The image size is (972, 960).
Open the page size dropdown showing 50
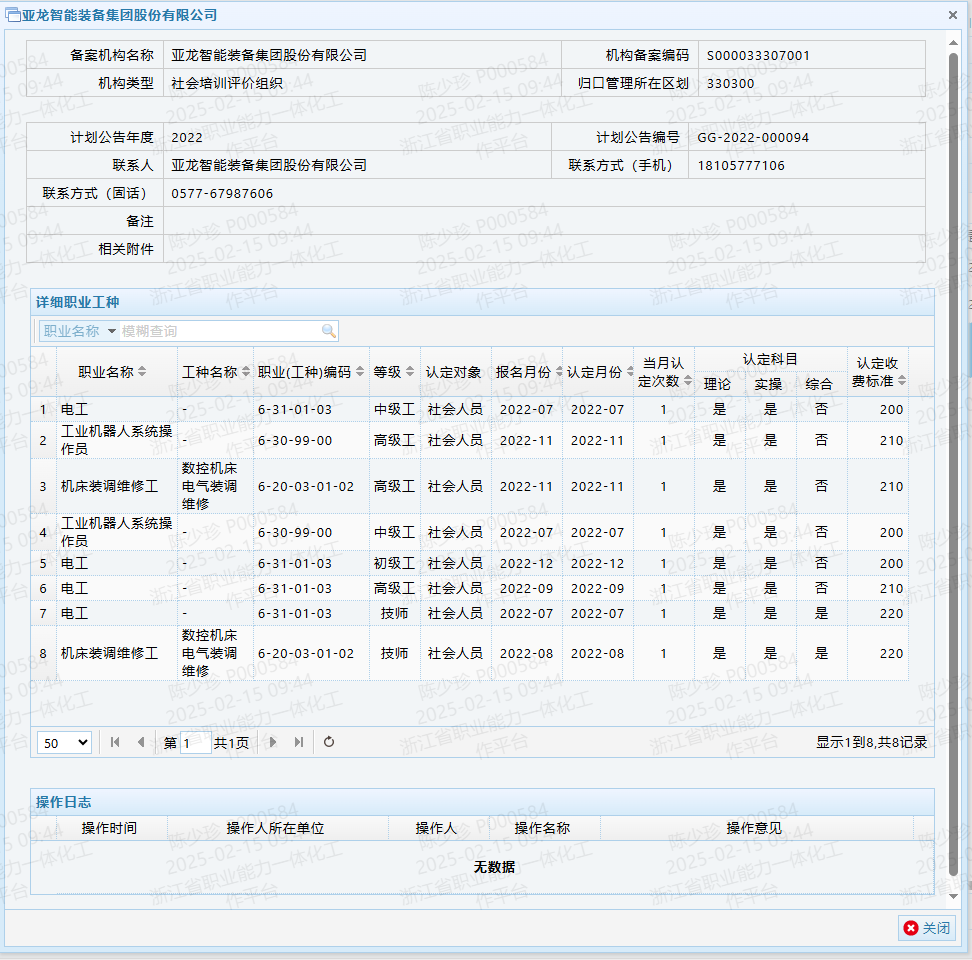(x=64, y=742)
